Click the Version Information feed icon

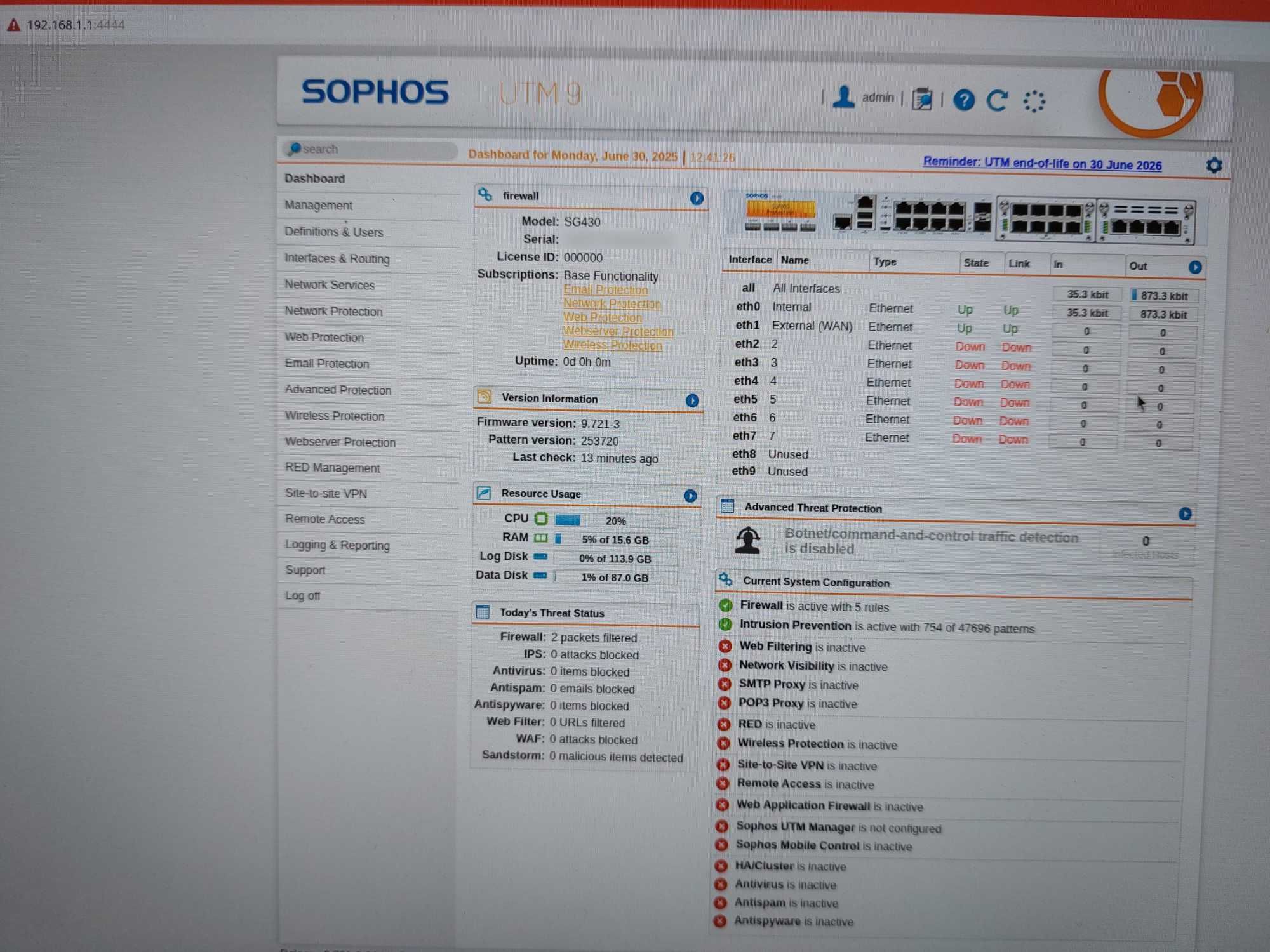(x=484, y=397)
